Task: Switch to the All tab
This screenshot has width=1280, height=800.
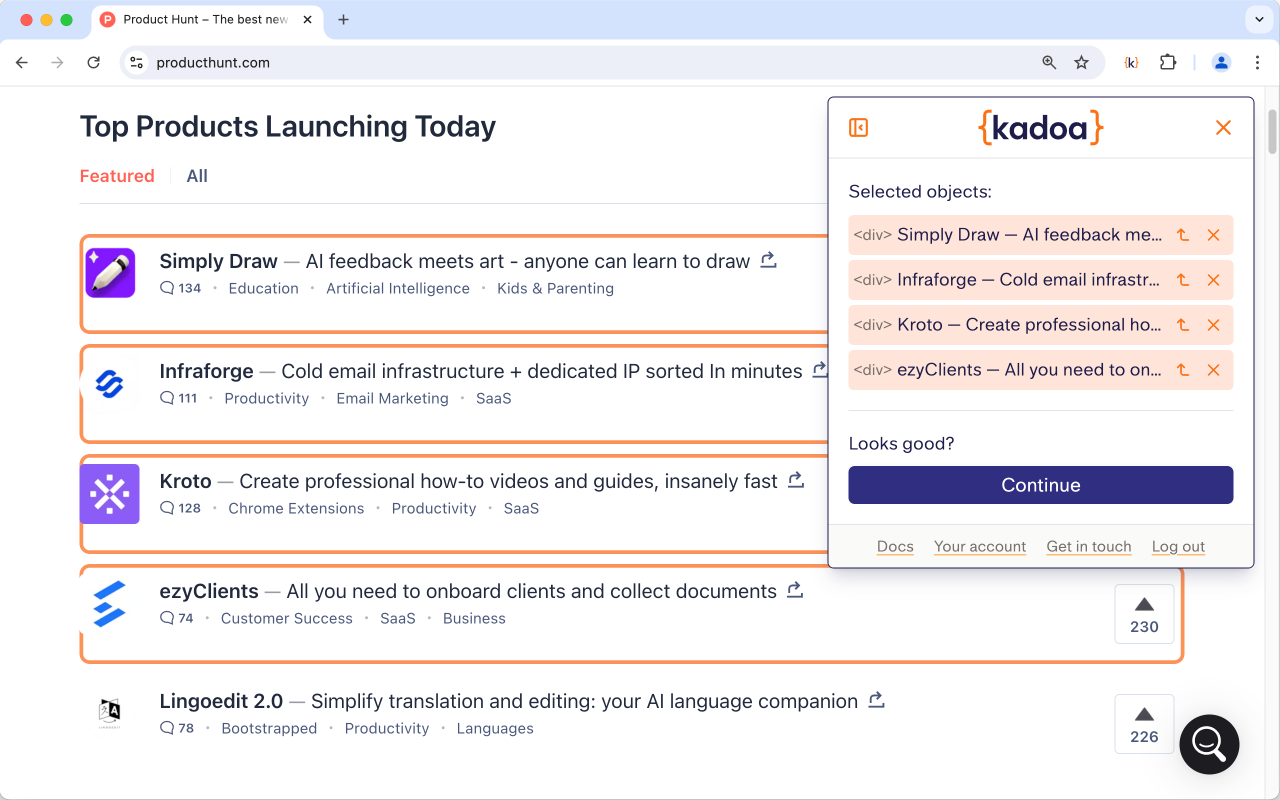Action: click(x=196, y=175)
